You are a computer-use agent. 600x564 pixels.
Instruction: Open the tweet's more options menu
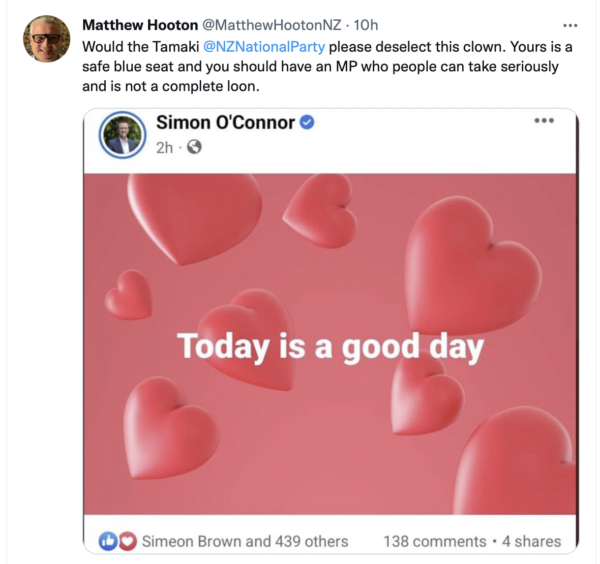click(570, 24)
